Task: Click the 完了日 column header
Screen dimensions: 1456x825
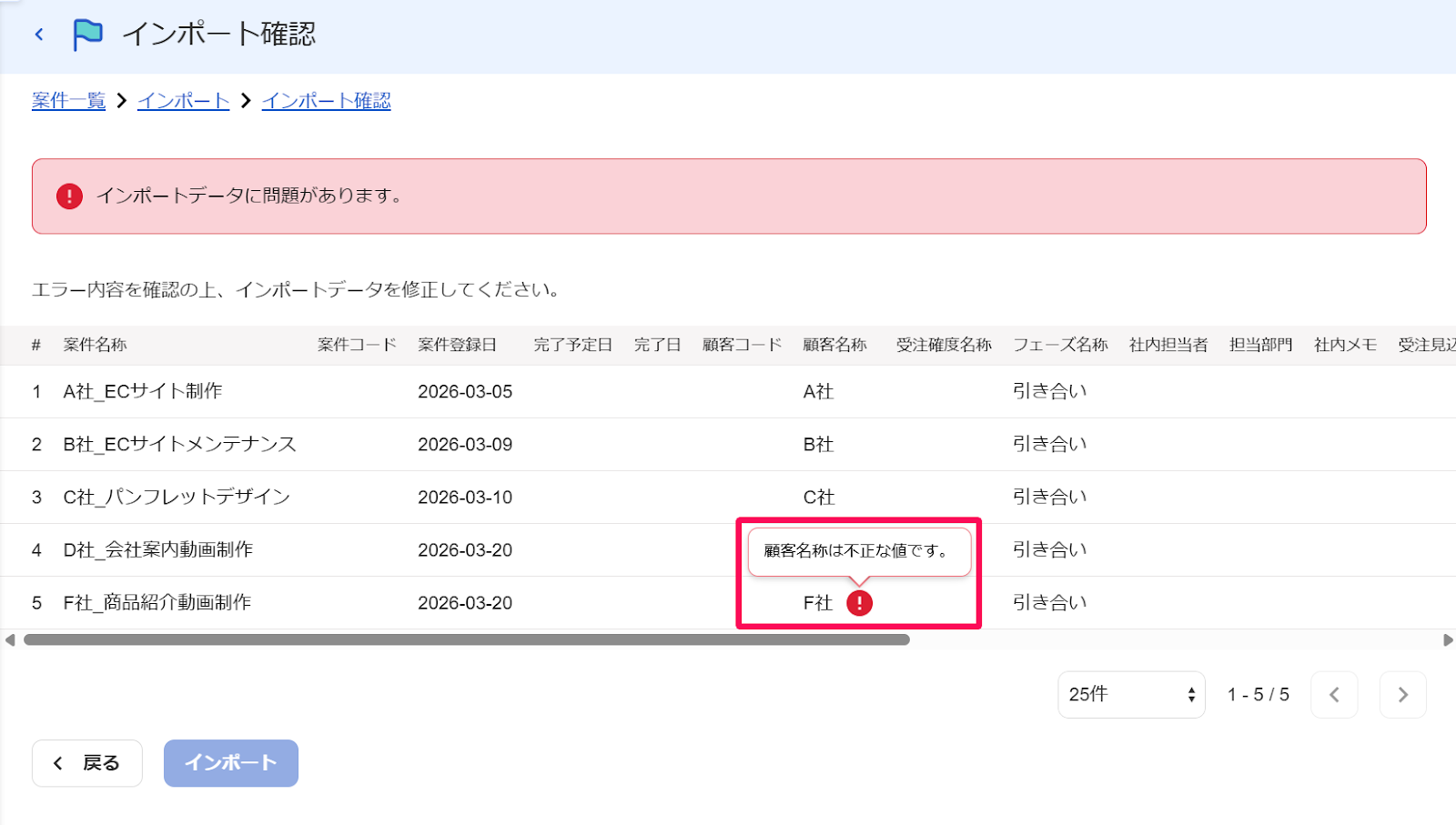Action: click(658, 345)
